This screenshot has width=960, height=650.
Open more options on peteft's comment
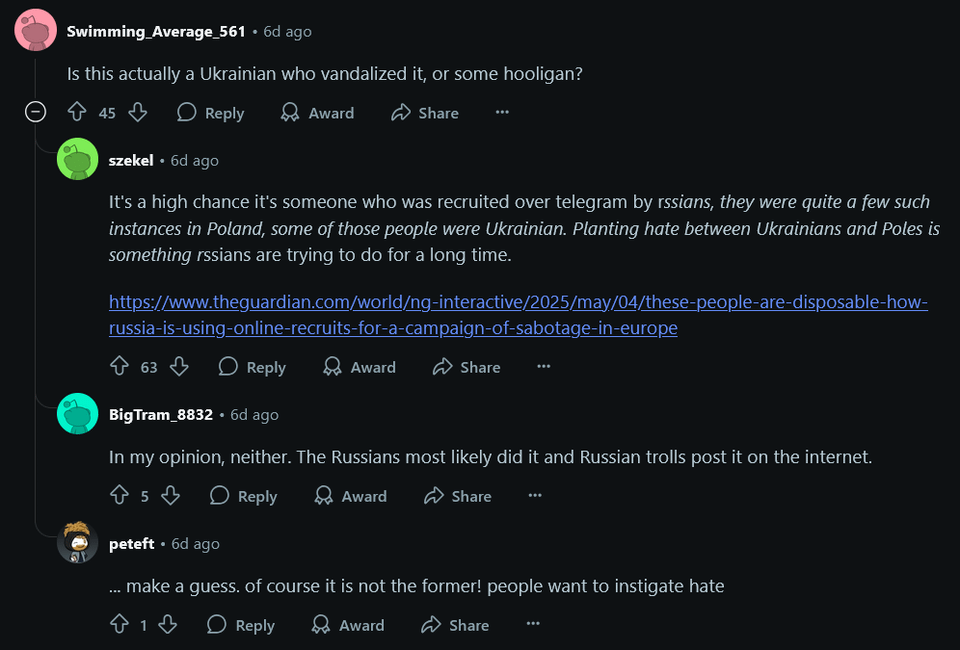coord(533,624)
